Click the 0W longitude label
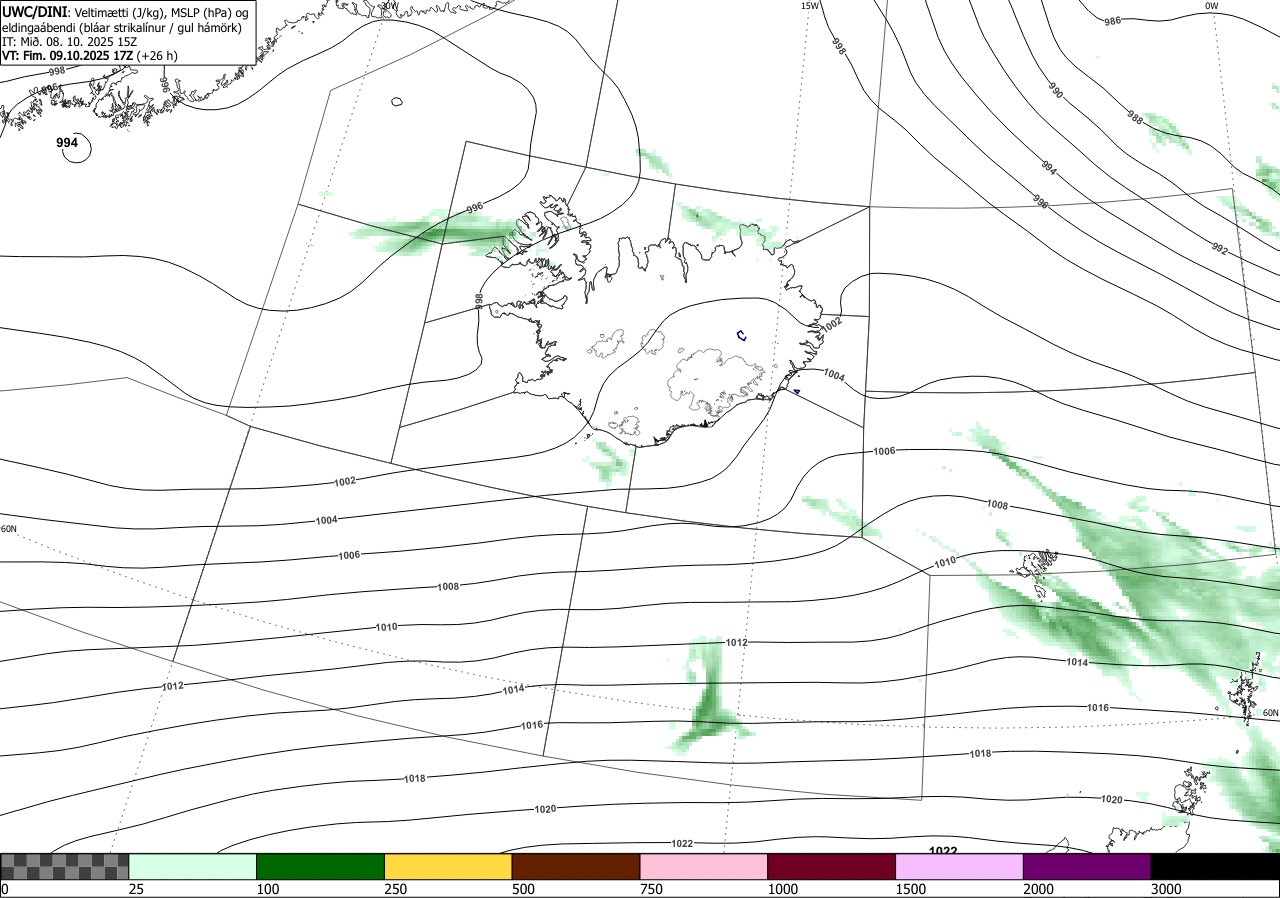The image size is (1280, 898). (1211, 6)
